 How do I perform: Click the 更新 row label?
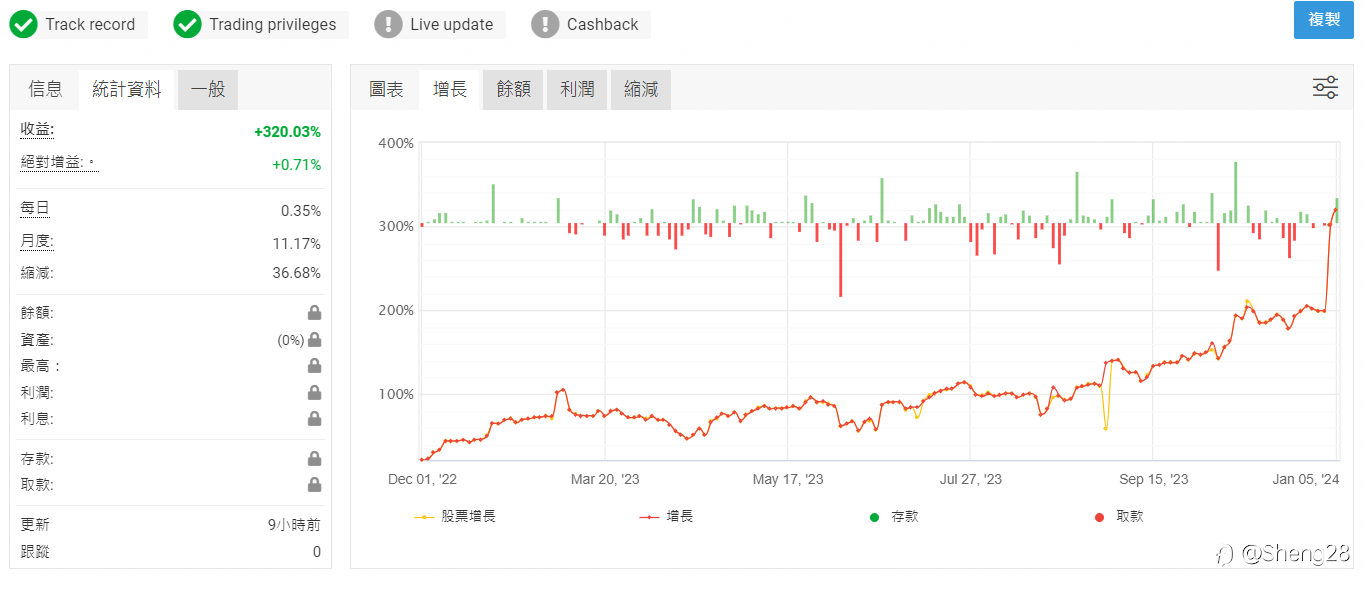35,525
